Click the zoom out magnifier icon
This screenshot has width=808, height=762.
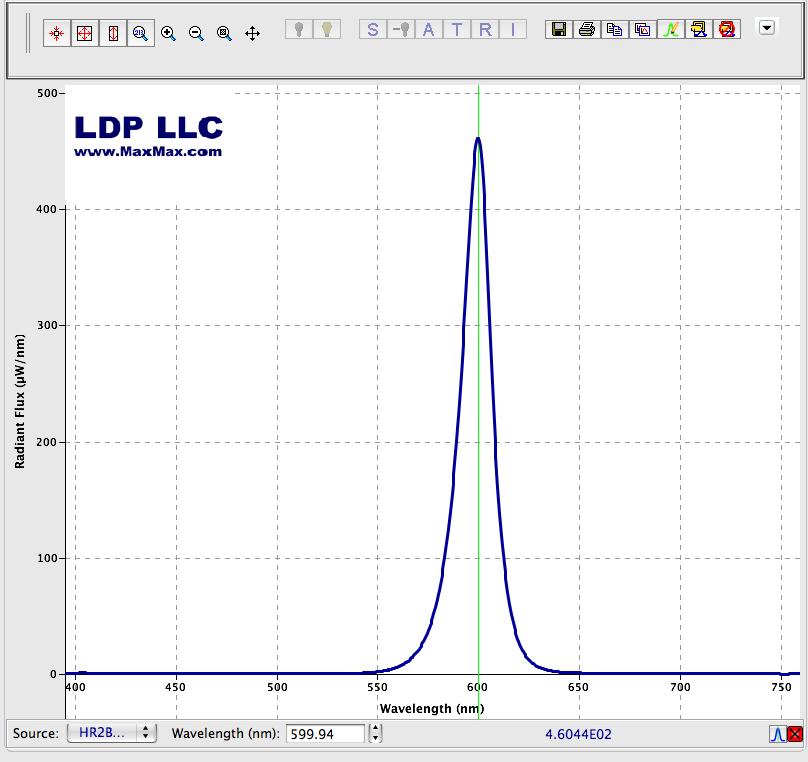196,33
